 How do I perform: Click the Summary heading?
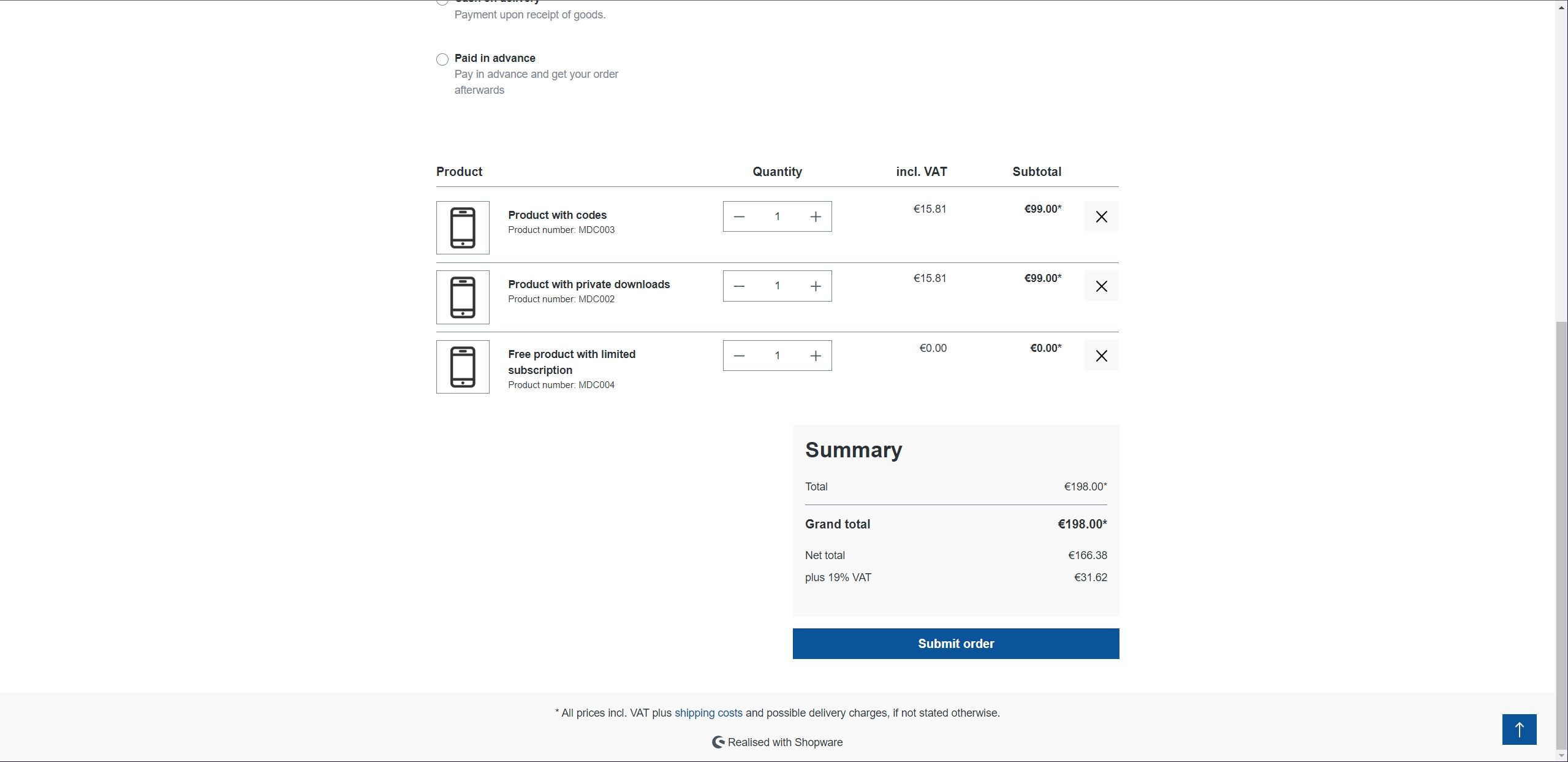tap(854, 450)
